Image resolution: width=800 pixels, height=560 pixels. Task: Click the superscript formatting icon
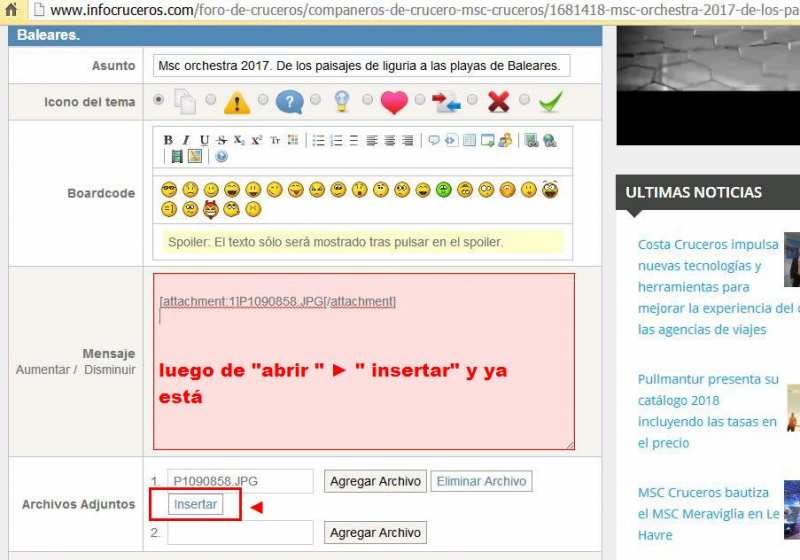[x=257, y=140]
